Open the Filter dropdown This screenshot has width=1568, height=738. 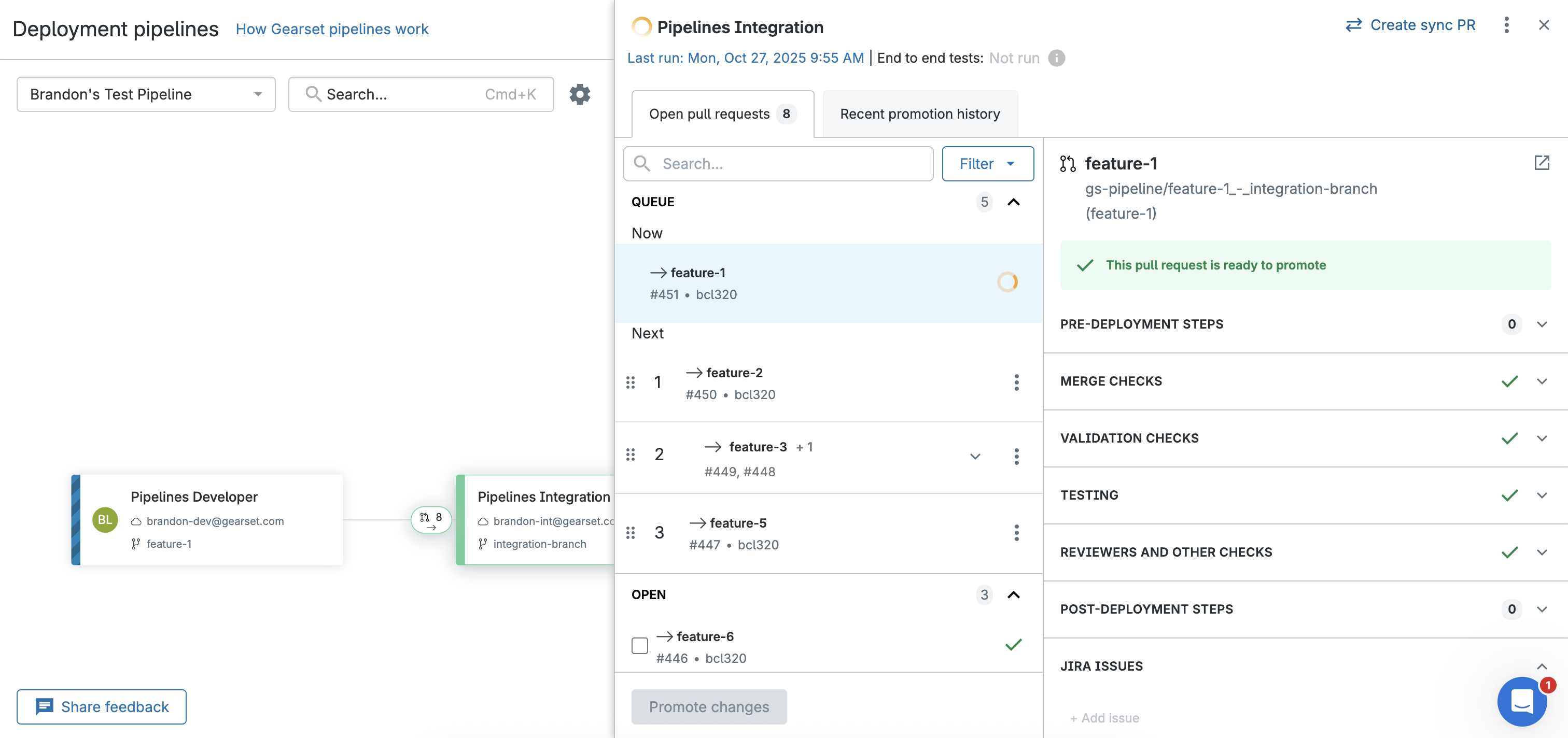pyautogui.click(x=987, y=164)
